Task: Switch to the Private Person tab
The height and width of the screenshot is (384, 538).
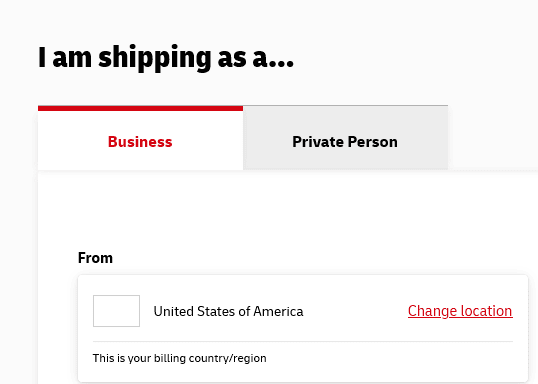Action: [345, 138]
